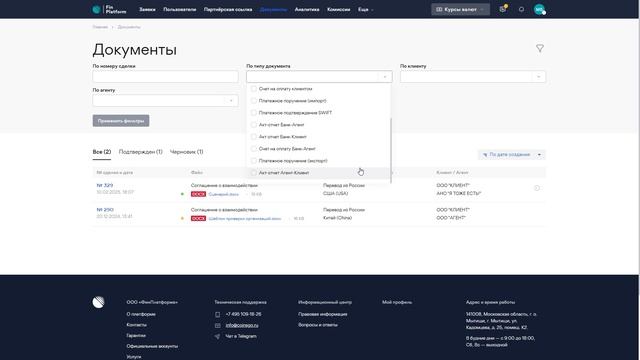Viewport: 640px width, 360px height.
Task: Open the Вопросы и ответы footer link
Action: tap(318, 324)
